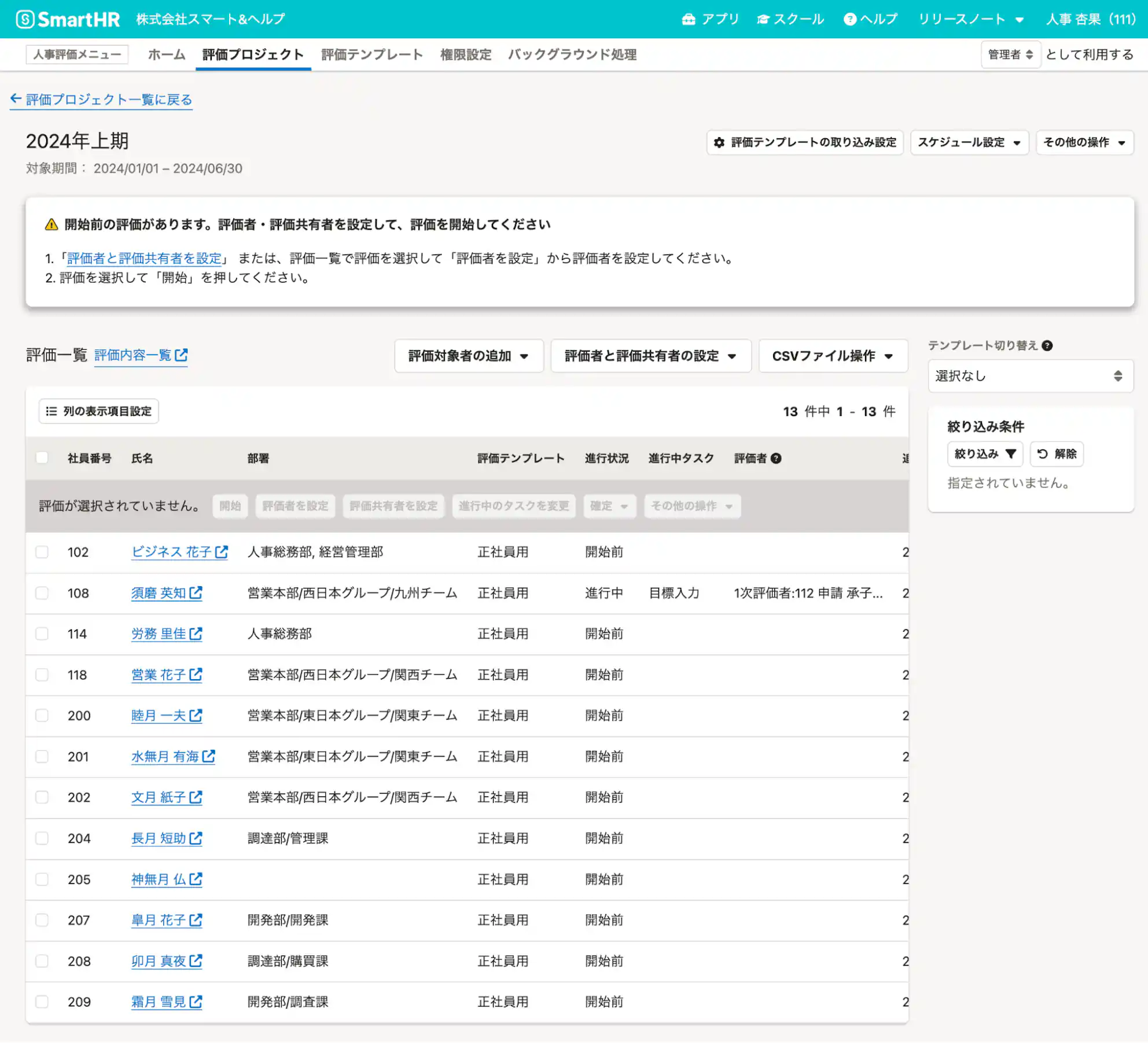Check the row for employee 114
The image size is (1148, 1043).
42,633
